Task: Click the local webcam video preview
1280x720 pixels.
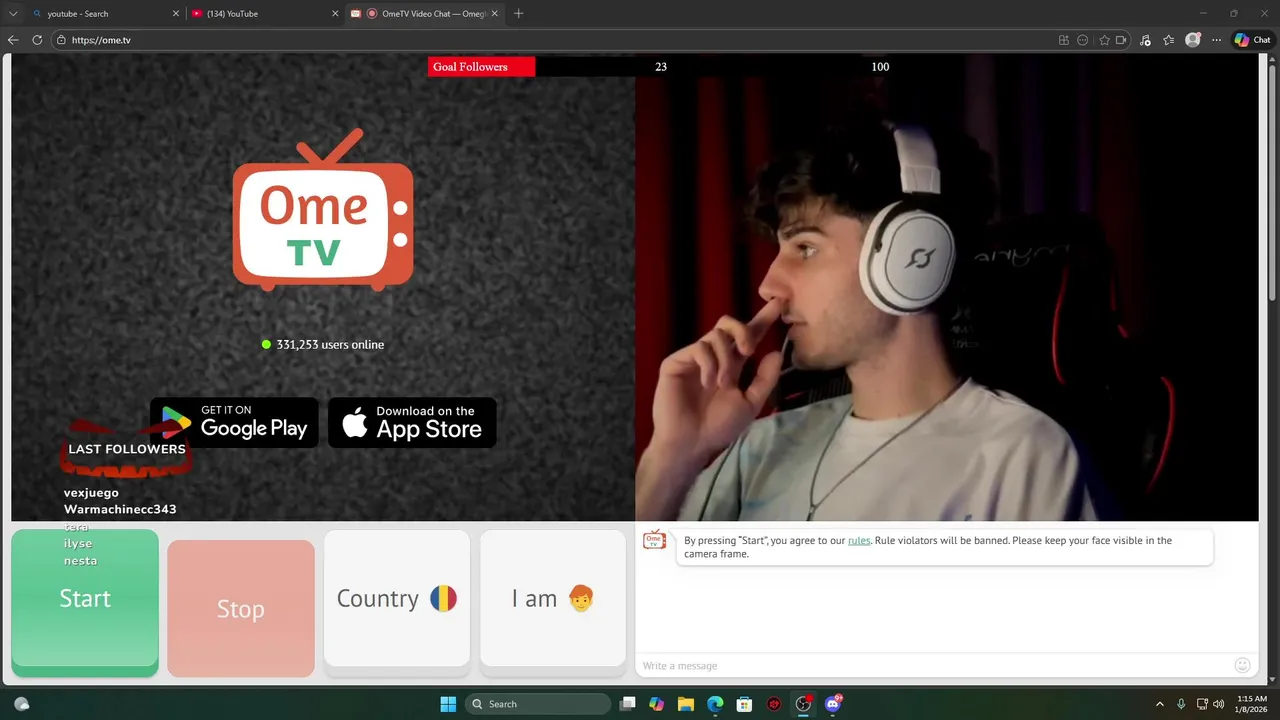Action: pyautogui.click(x=946, y=287)
